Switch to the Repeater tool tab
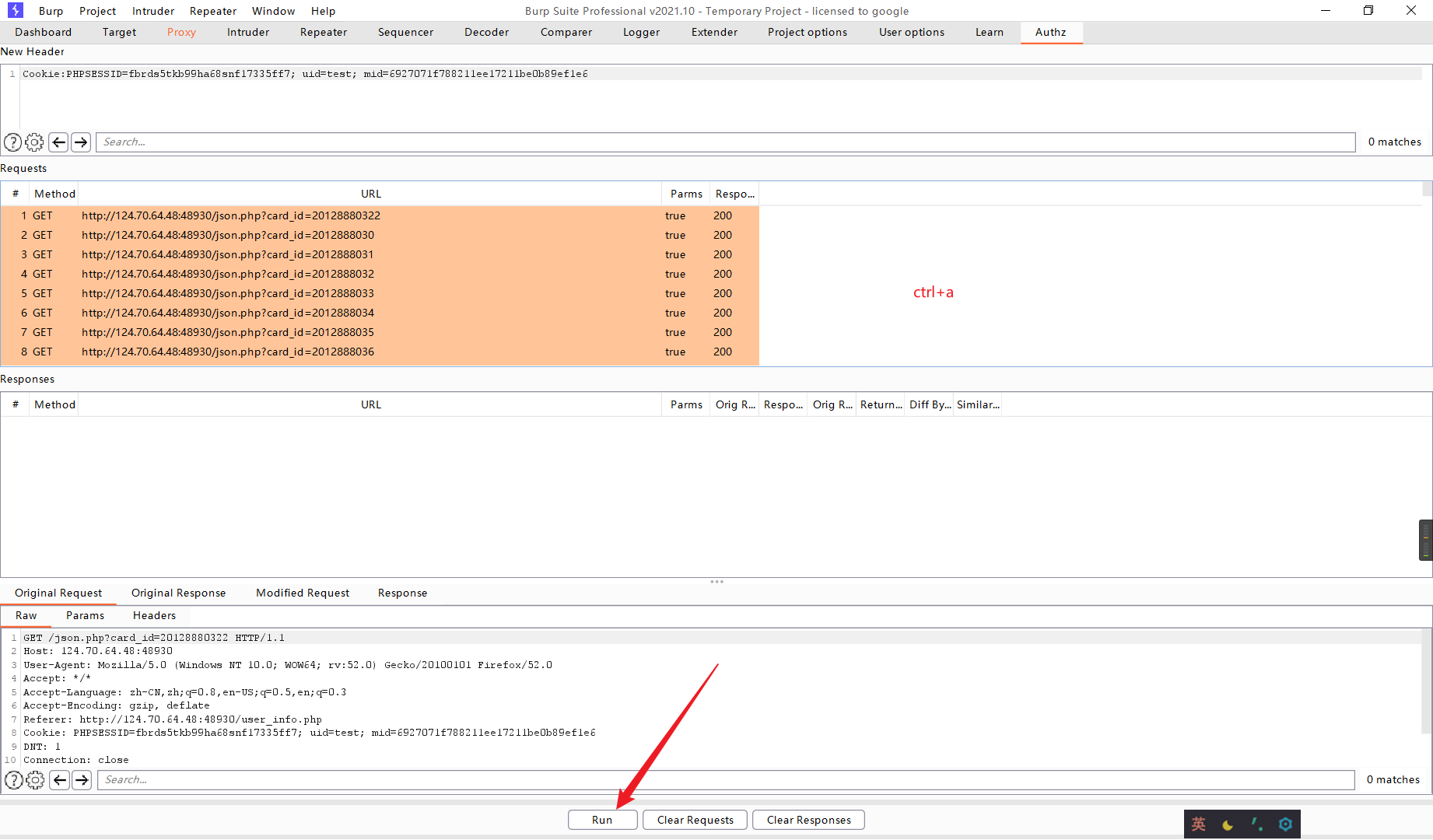 click(324, 32)
